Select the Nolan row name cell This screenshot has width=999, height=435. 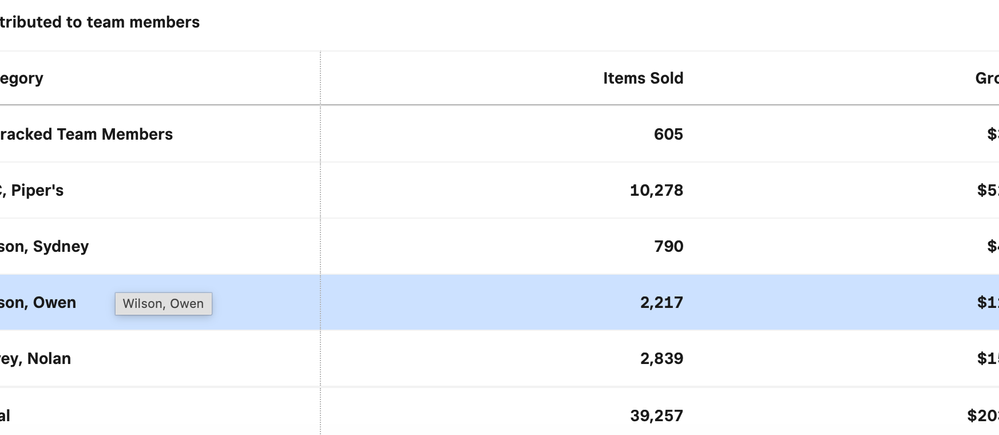(36, 358)
